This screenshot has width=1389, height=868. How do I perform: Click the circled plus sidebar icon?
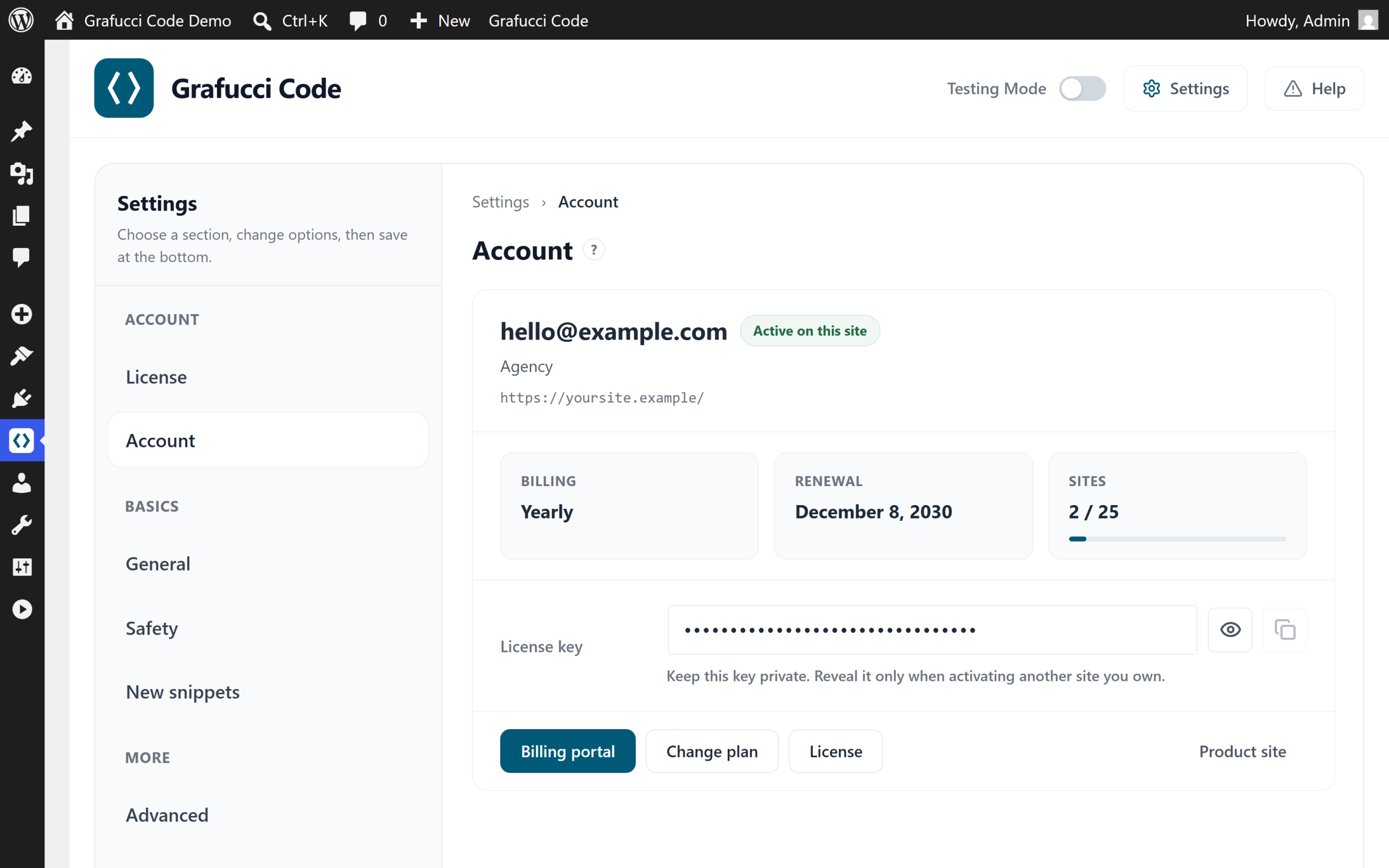22,314
